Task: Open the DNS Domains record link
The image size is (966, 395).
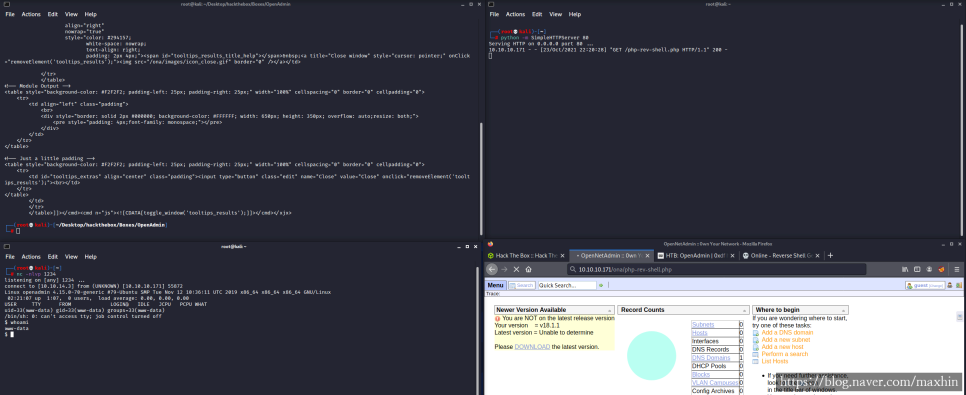Action: coord(711,357)
